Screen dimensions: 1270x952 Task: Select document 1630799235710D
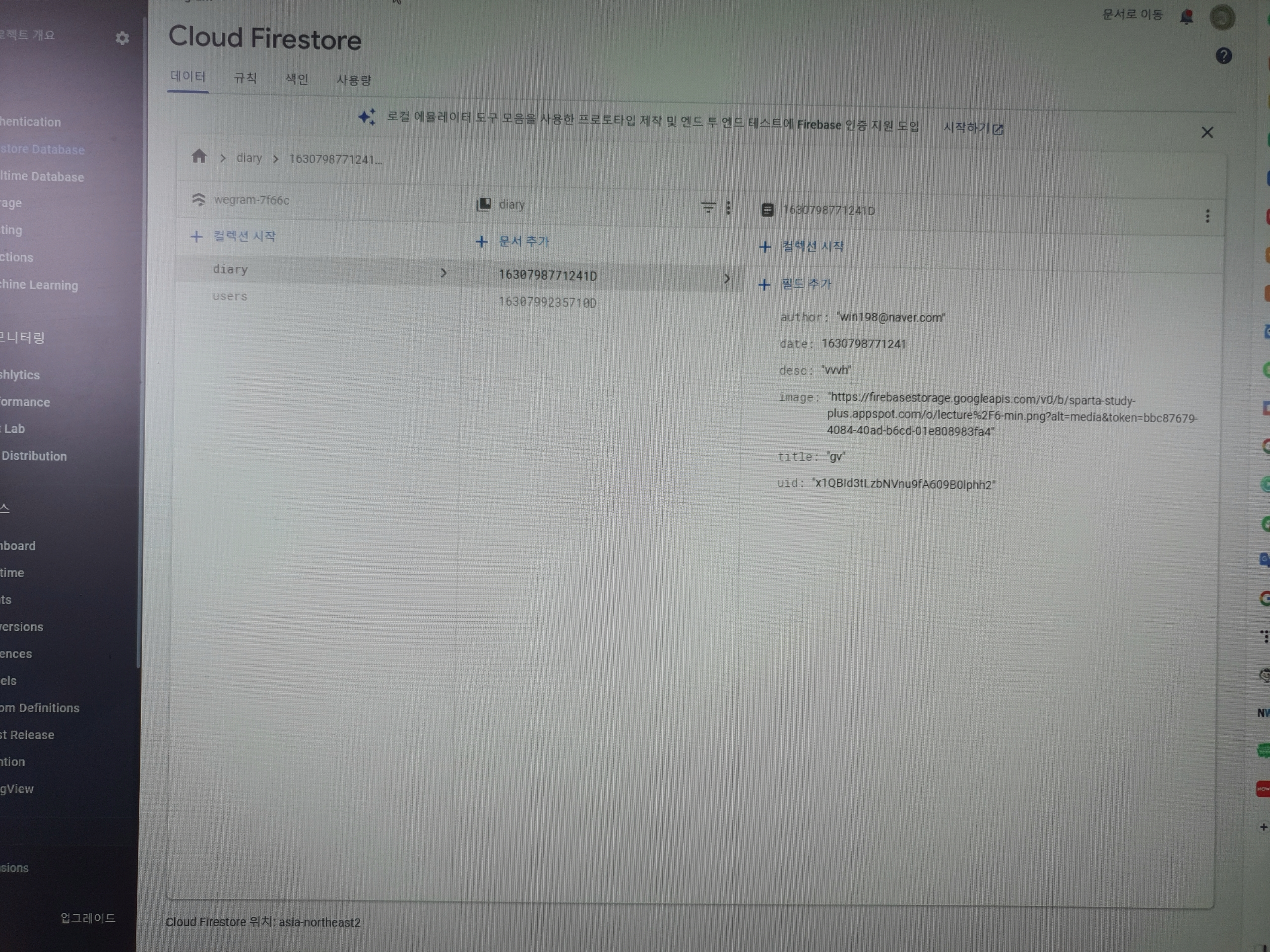pyautogui.click(x=547, y=302)
